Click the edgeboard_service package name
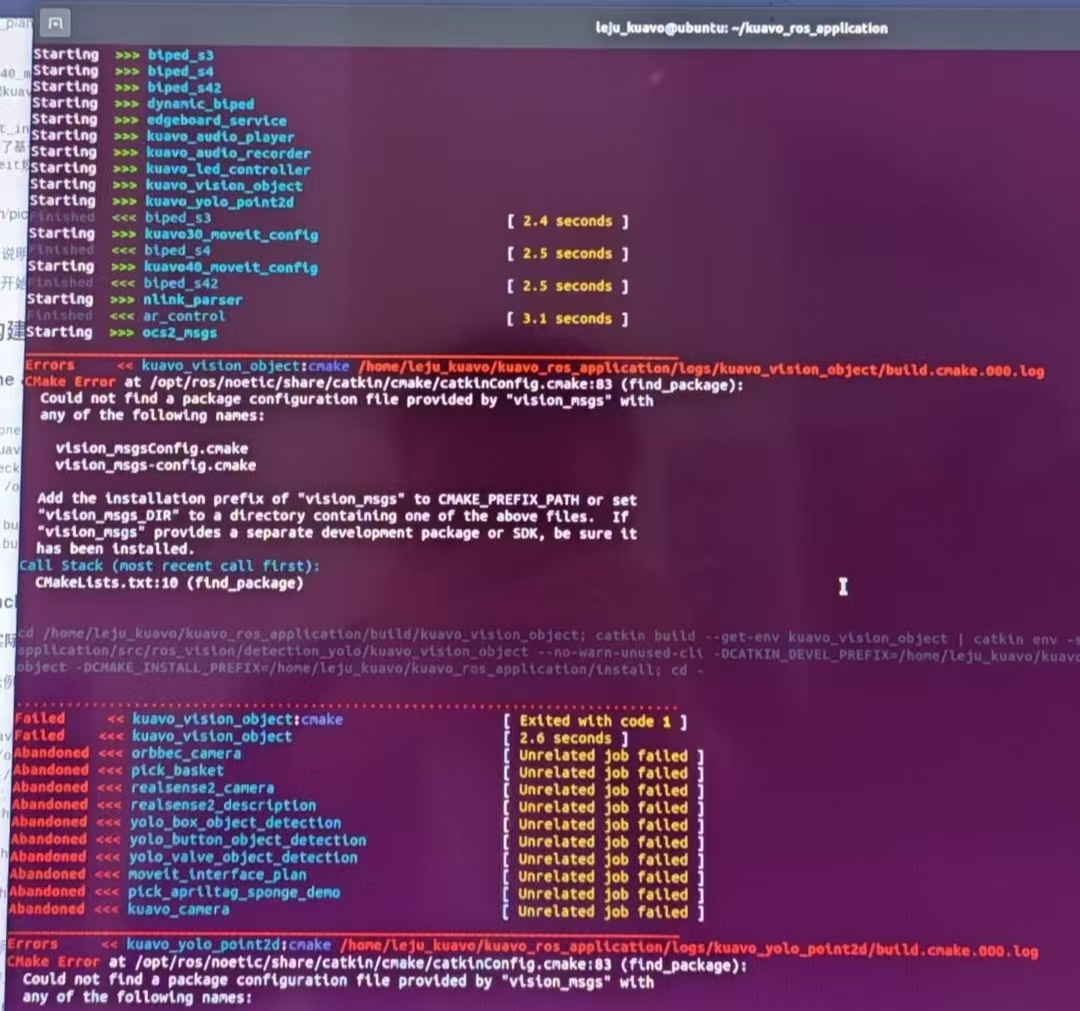The image size is (1080, 1011). 216,120
